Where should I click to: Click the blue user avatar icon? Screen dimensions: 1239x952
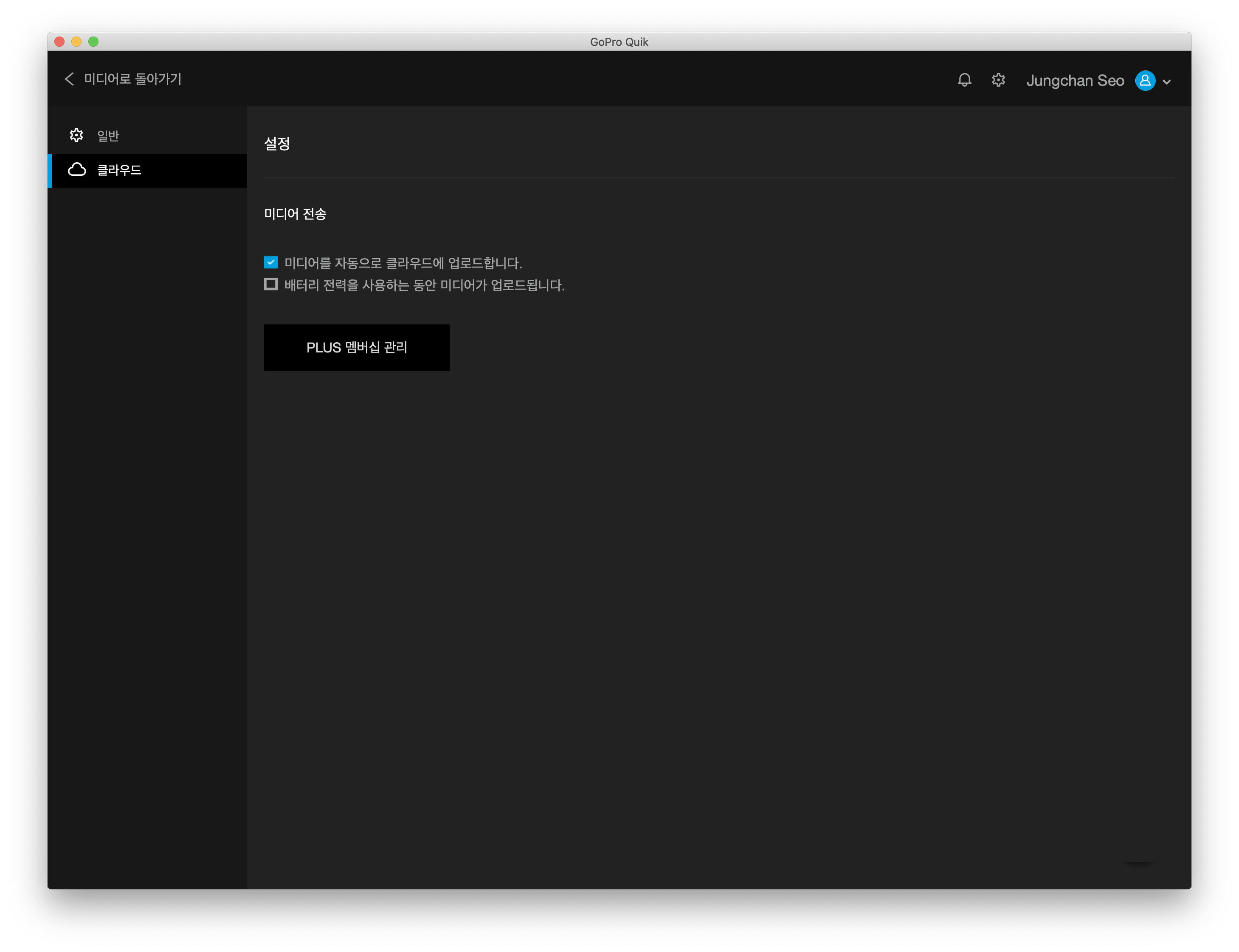(1145, 81)
